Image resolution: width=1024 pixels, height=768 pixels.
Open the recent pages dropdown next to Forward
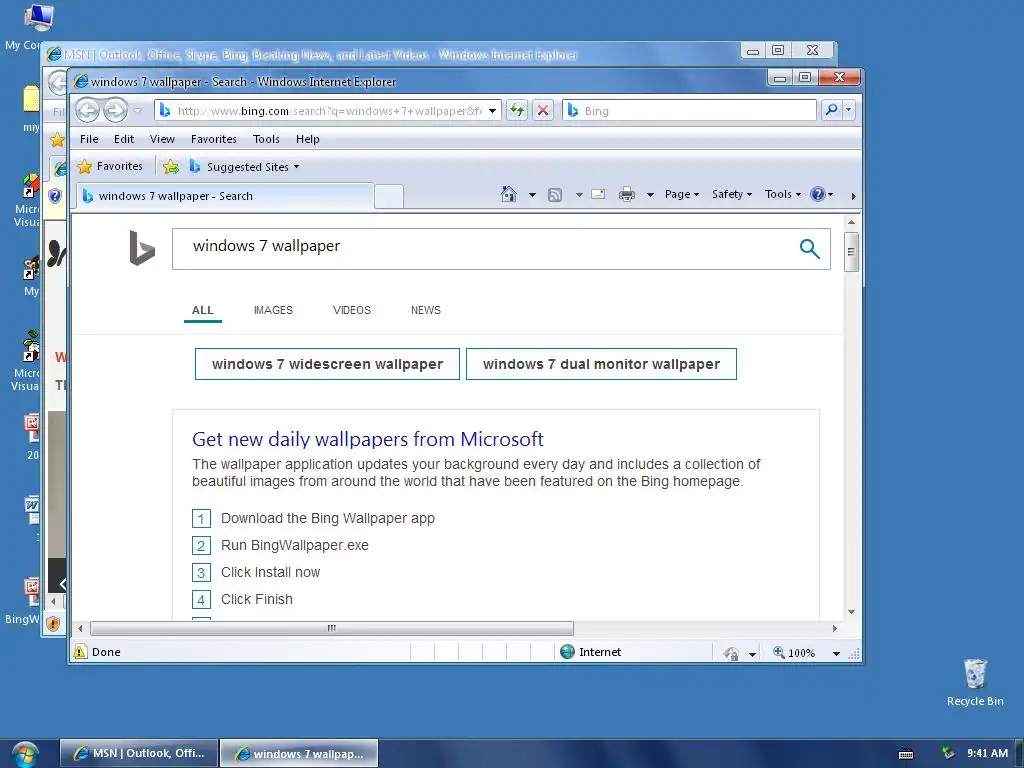137,110
